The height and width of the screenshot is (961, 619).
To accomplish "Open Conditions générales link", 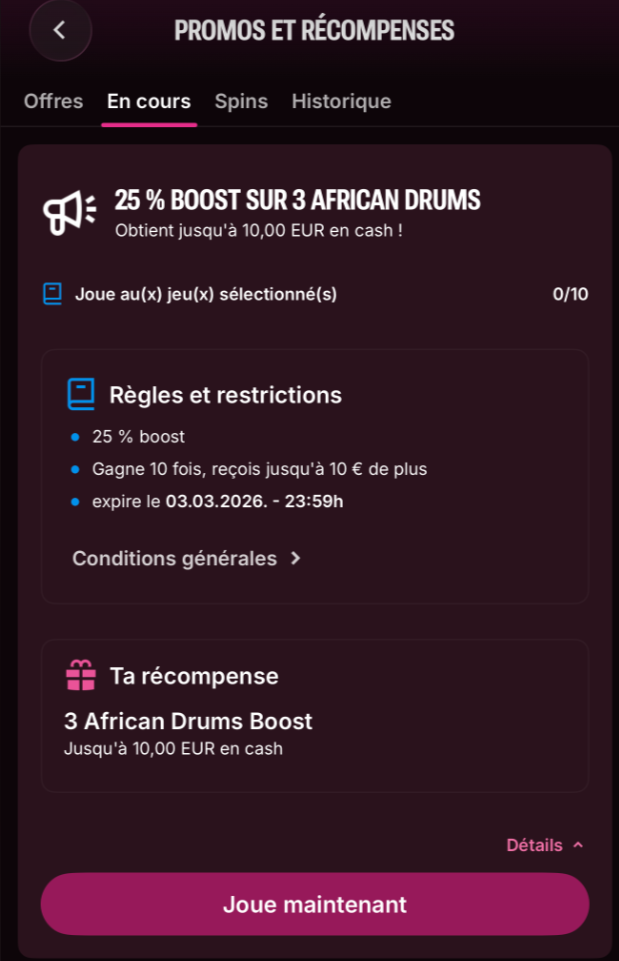I will tap(174, 558).
